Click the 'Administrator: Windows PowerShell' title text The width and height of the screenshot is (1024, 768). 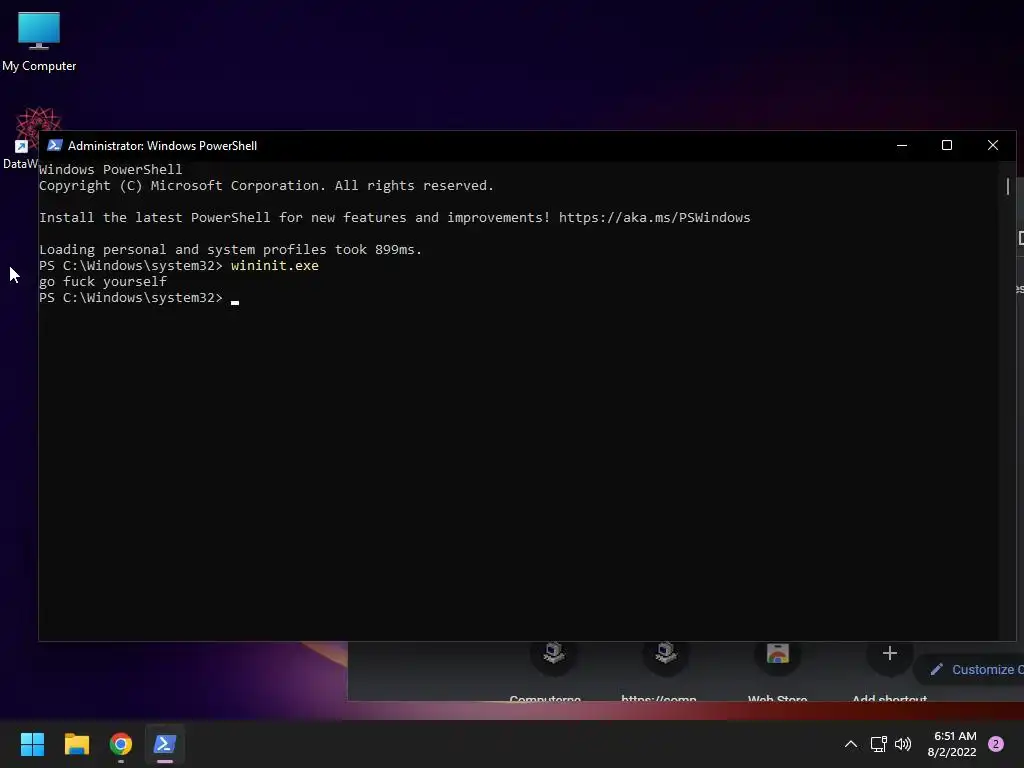tap(162, 146)
